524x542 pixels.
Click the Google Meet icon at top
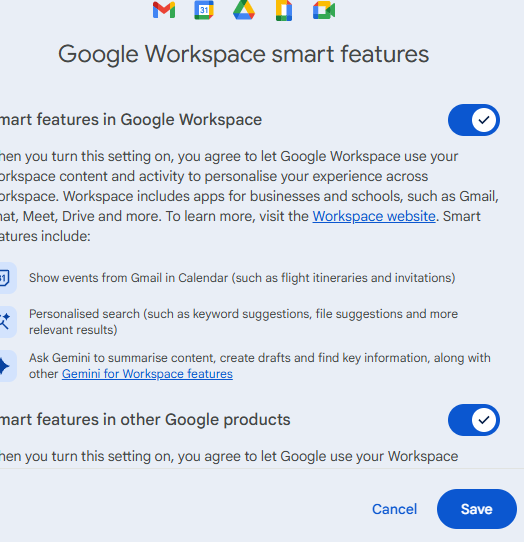324,10
